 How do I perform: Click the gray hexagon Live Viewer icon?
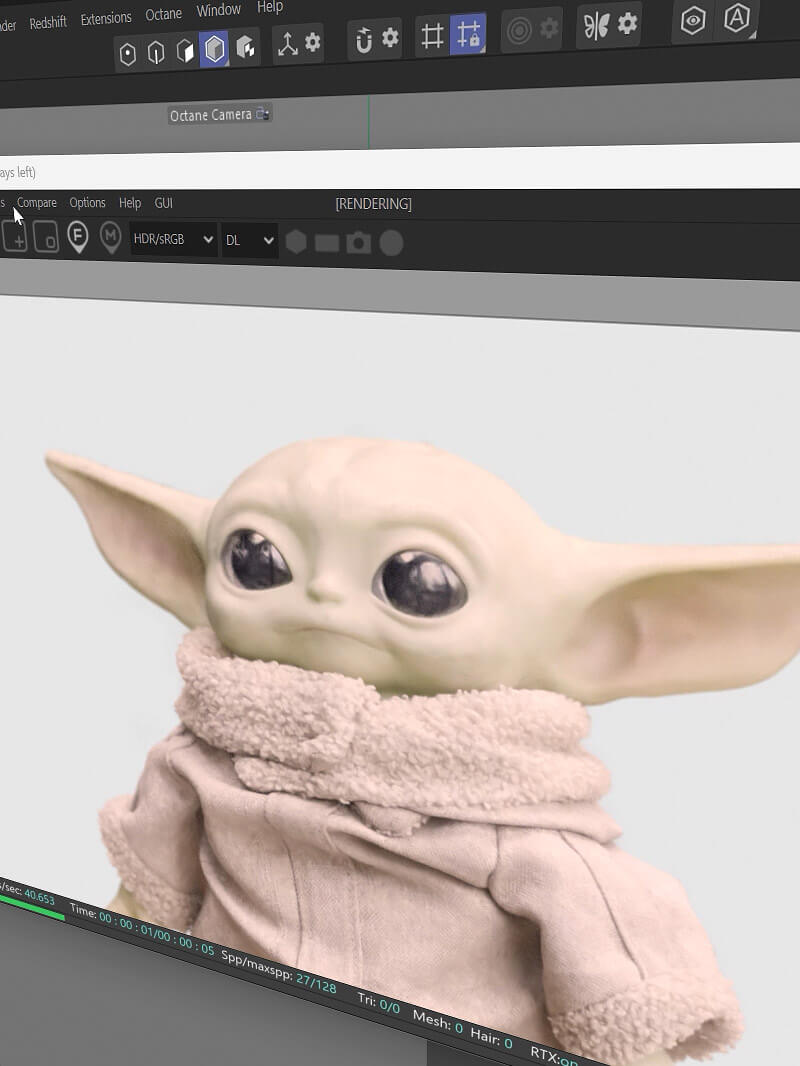[296, 242]
